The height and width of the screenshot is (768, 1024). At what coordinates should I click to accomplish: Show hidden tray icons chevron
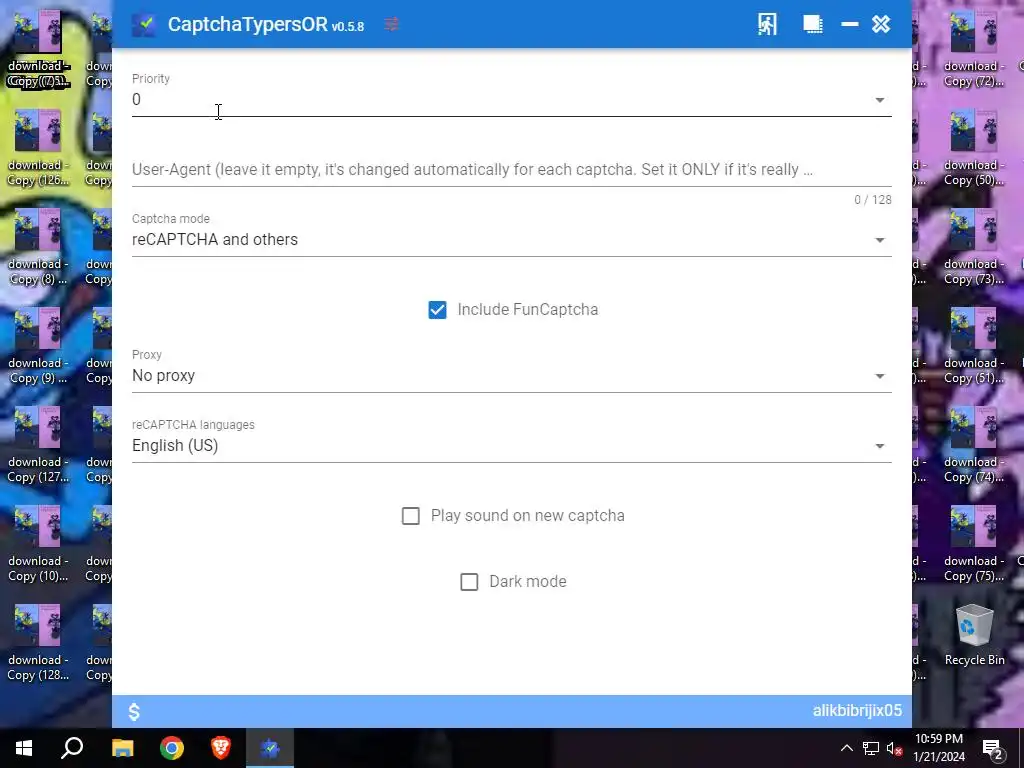click(846, 748)
